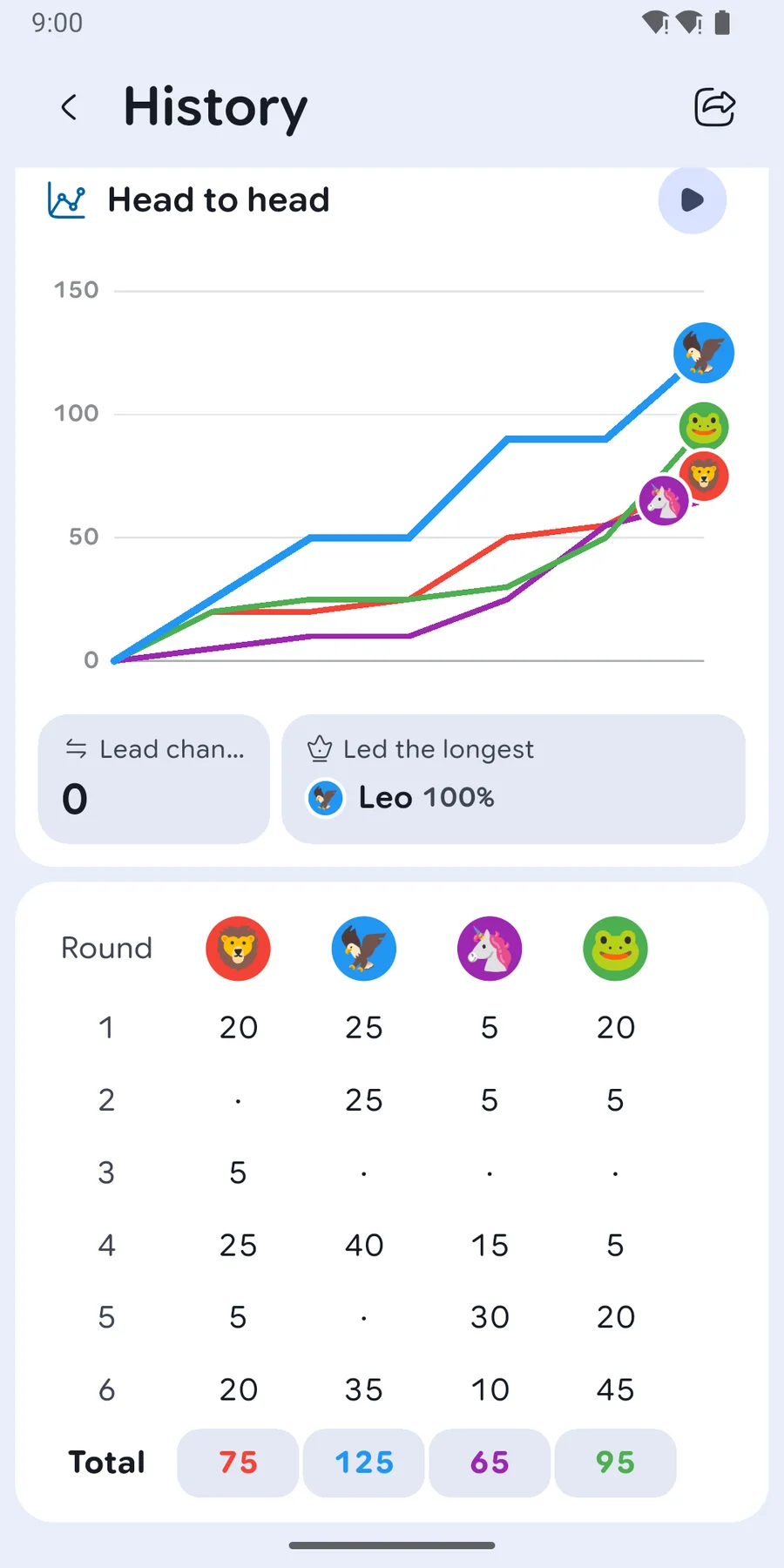Select the frog avatar on the chart

pos(704,427)
